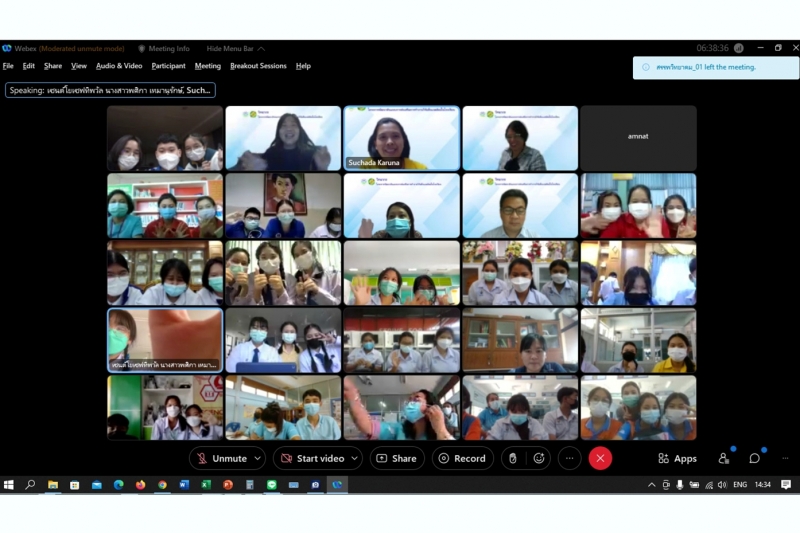
Task: Open the Breakout Sessions menu
Action: 258,66
